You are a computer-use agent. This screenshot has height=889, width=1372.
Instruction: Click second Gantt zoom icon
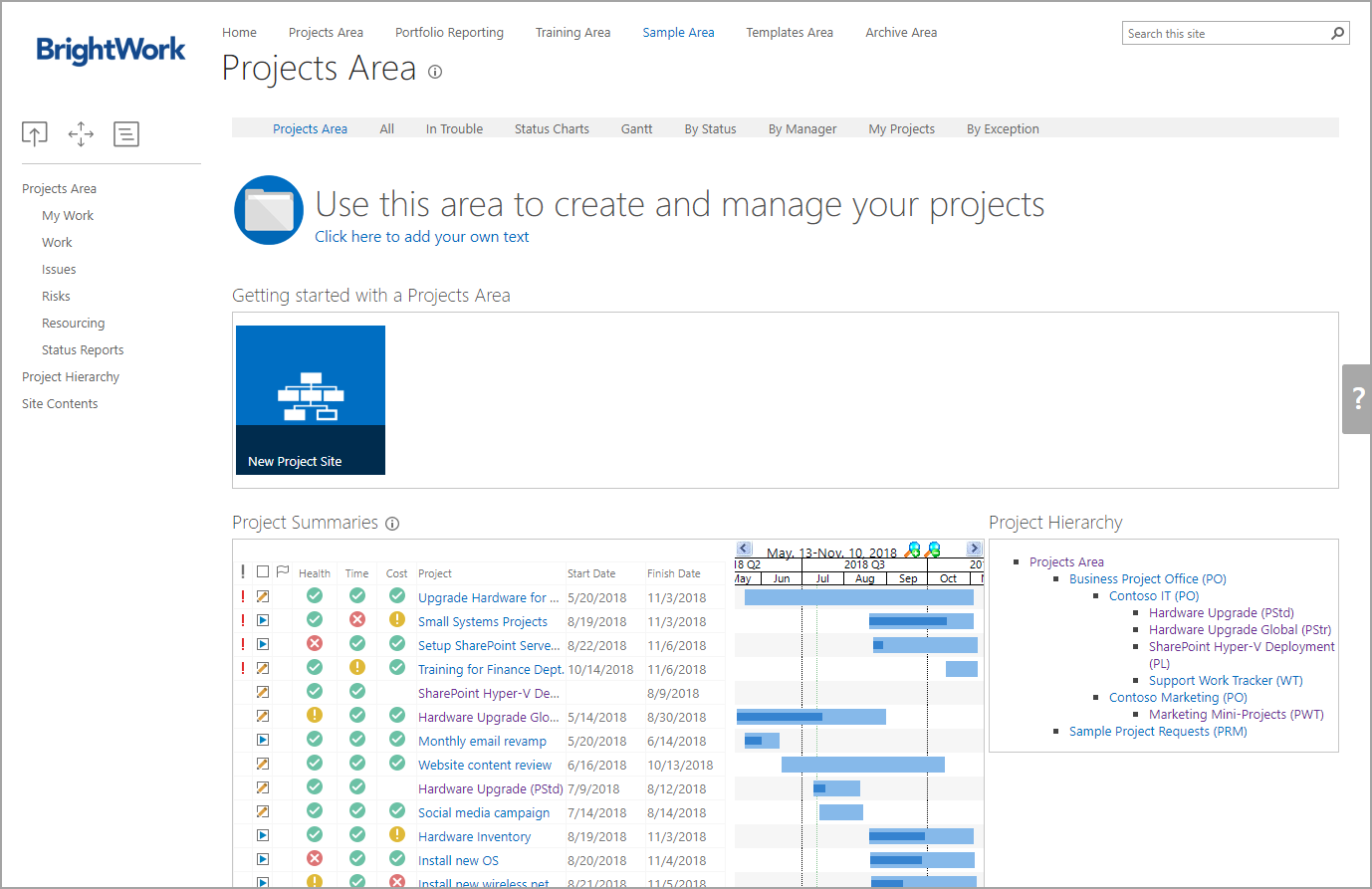(x=933, y=550)
